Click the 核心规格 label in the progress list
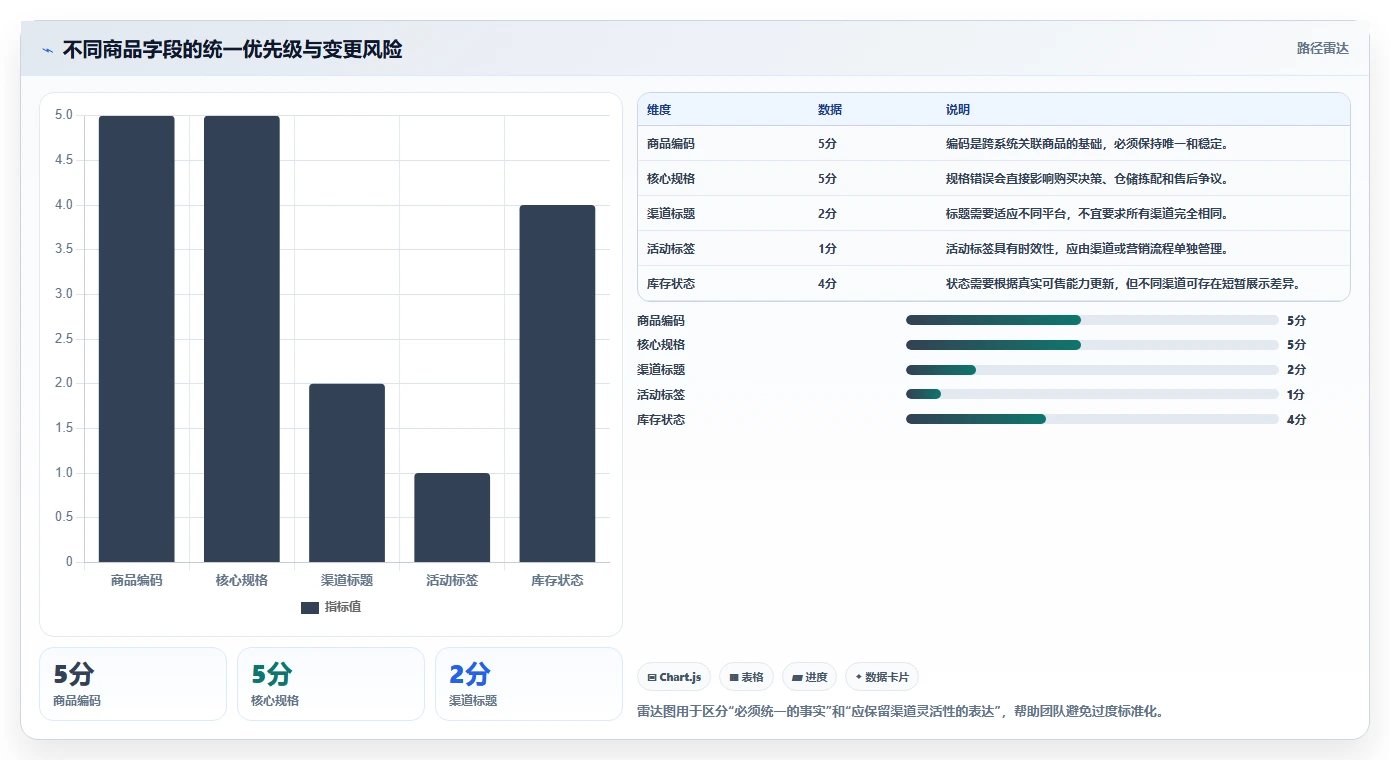 coord(661,345)
